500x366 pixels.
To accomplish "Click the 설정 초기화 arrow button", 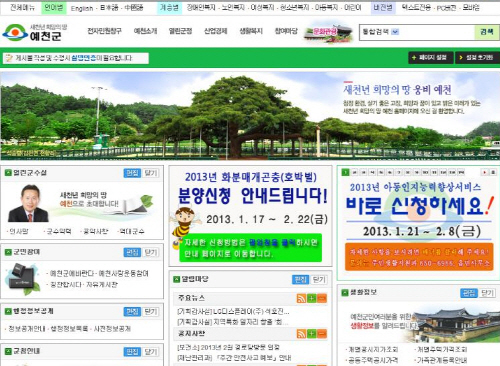I will pyautogui.click(x=477, y=58).
